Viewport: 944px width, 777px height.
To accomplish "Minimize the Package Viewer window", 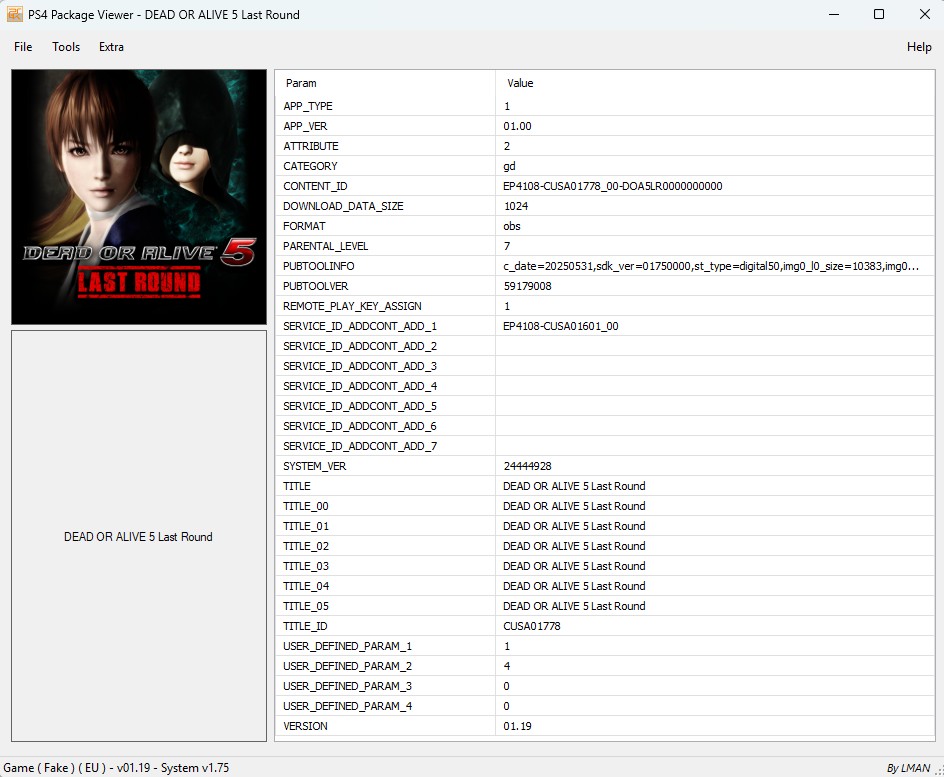I will point(833,14).
